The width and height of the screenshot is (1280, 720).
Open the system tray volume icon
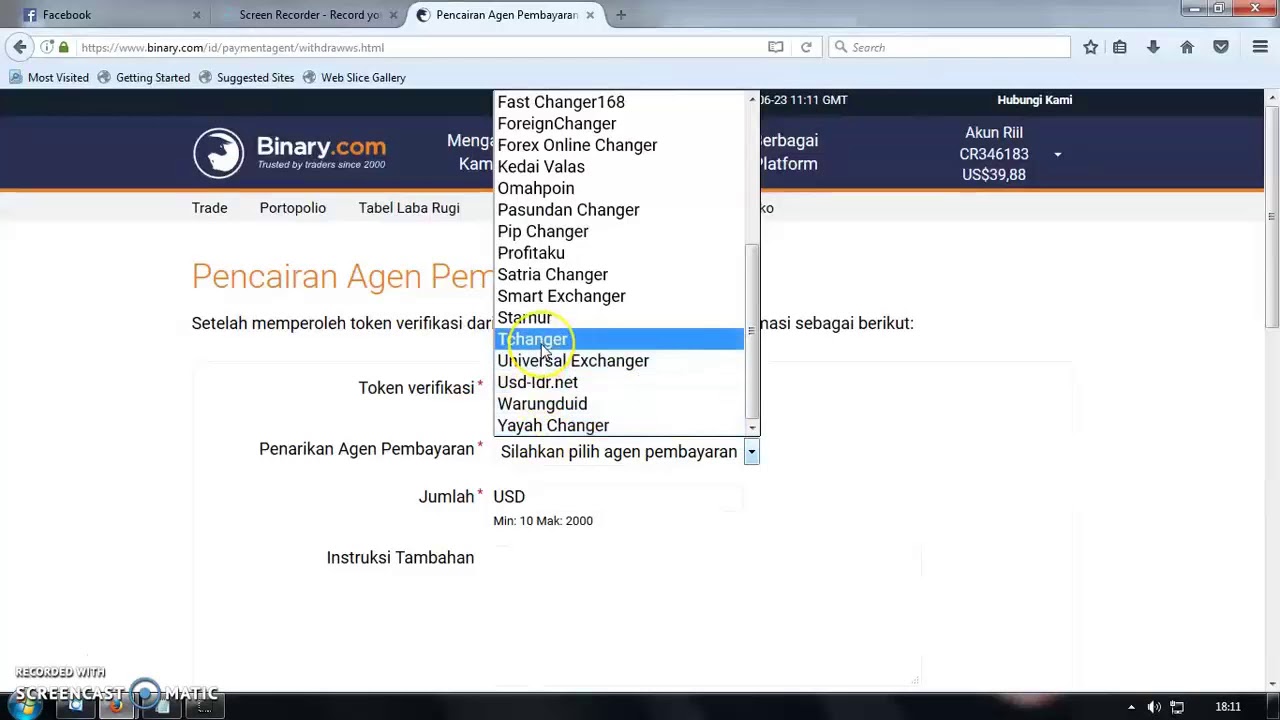(x=1154, y=707)
